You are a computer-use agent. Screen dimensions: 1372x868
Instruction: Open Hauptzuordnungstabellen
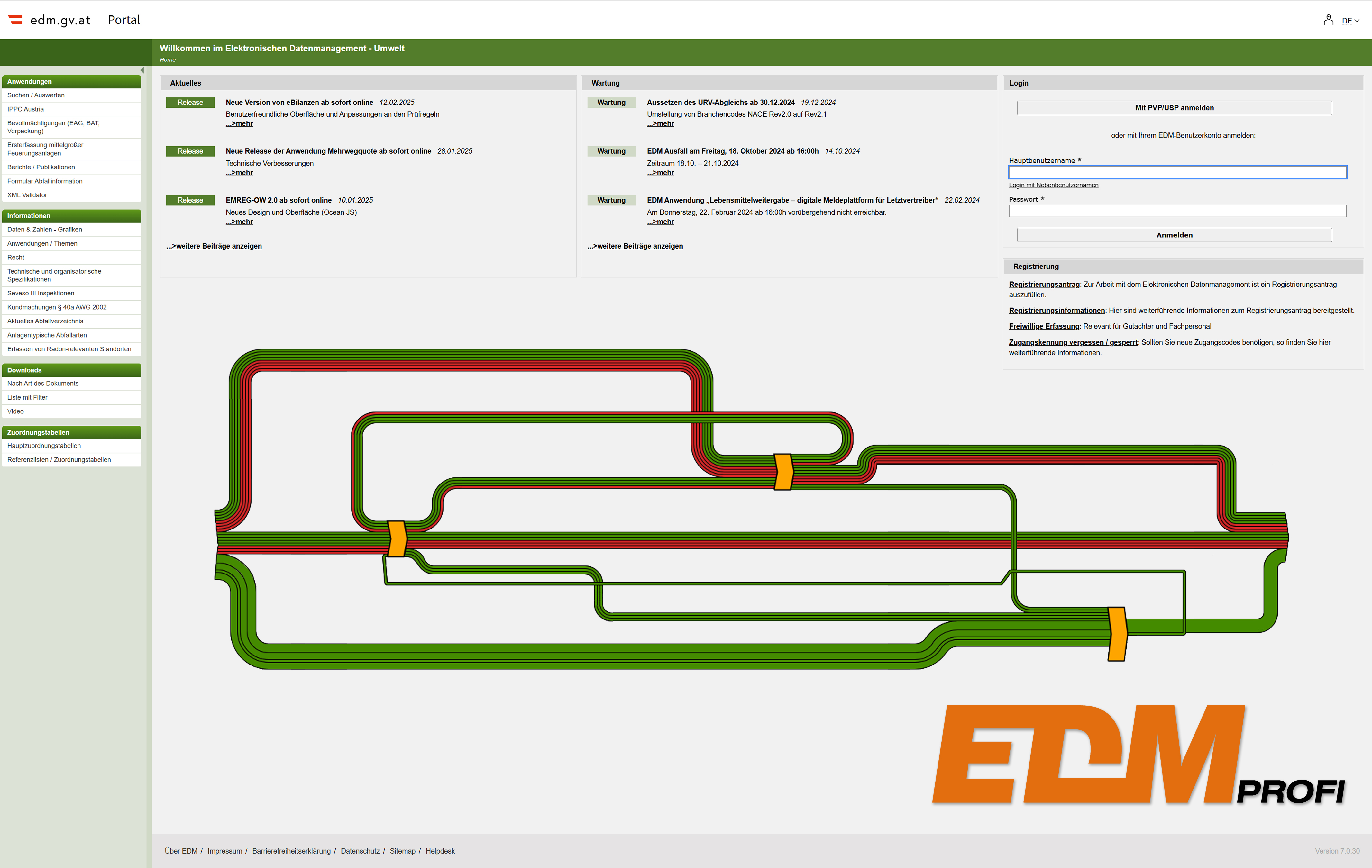pos(72,446)
